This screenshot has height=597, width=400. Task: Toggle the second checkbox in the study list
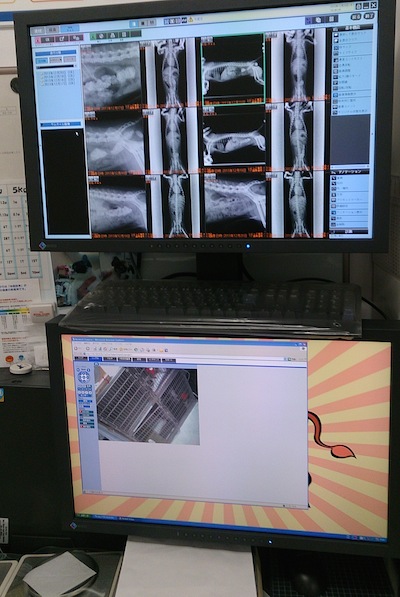tap(42, 77)
